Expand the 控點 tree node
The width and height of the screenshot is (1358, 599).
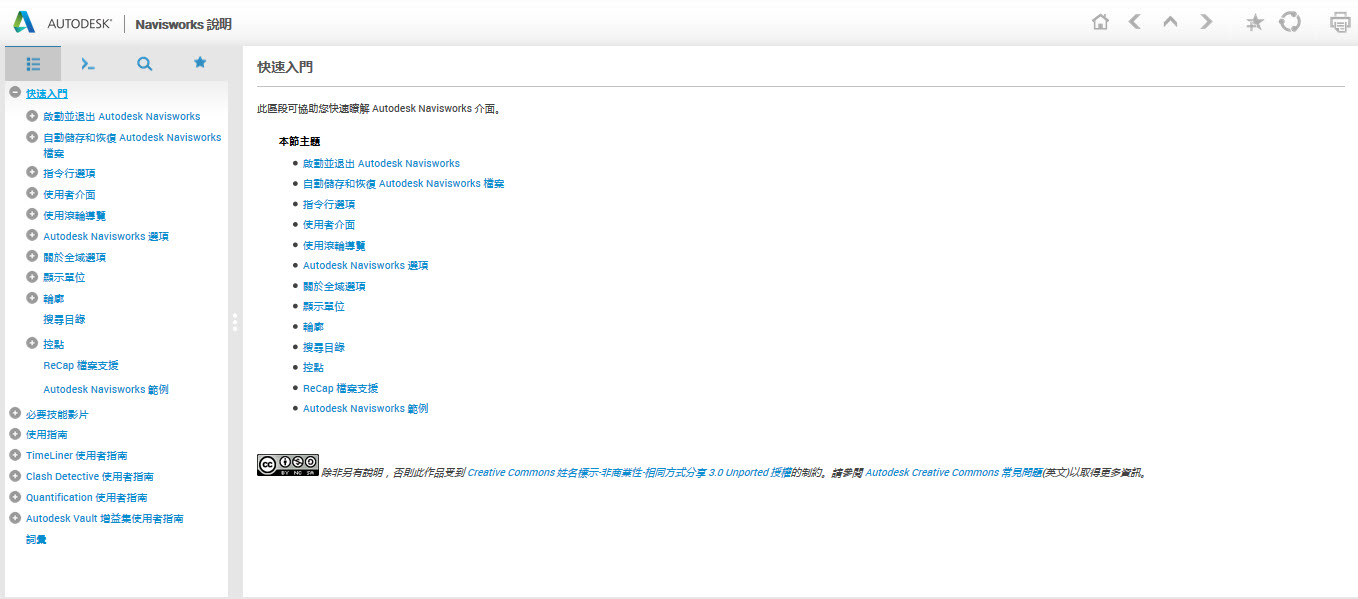pos(32,343)
